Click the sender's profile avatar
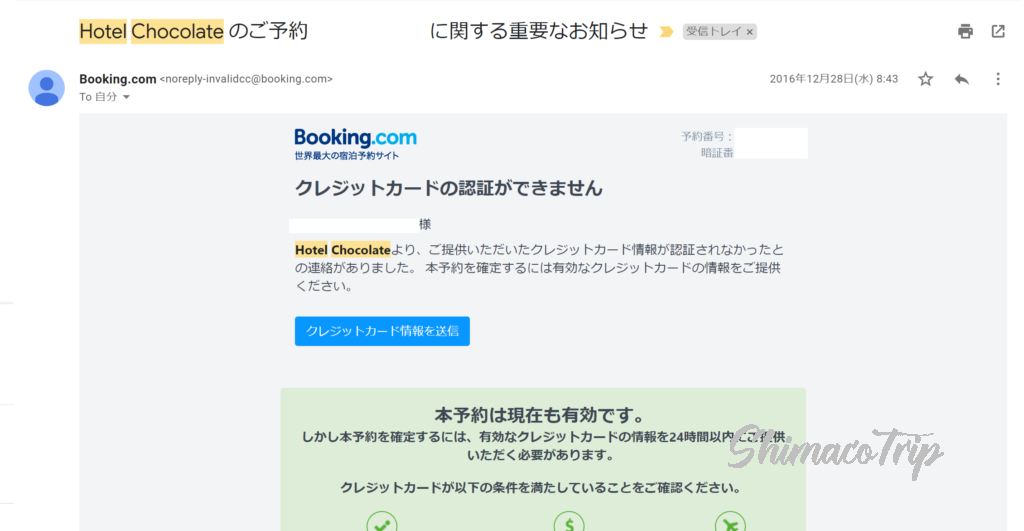1024x531 pixels. click(x=47, y=88)
